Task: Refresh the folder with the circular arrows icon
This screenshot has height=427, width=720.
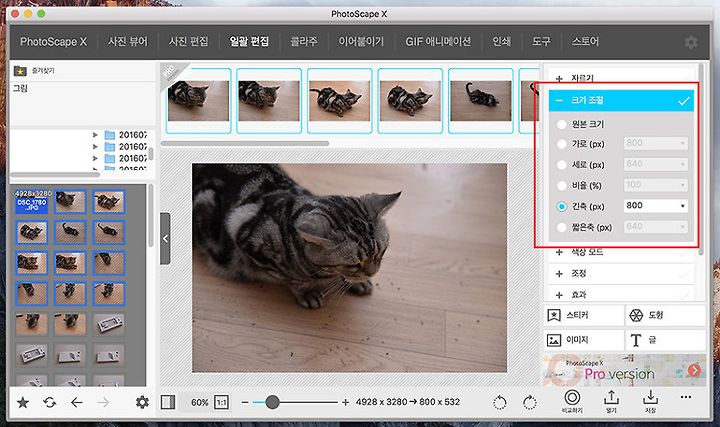Action: click(50, 403)
